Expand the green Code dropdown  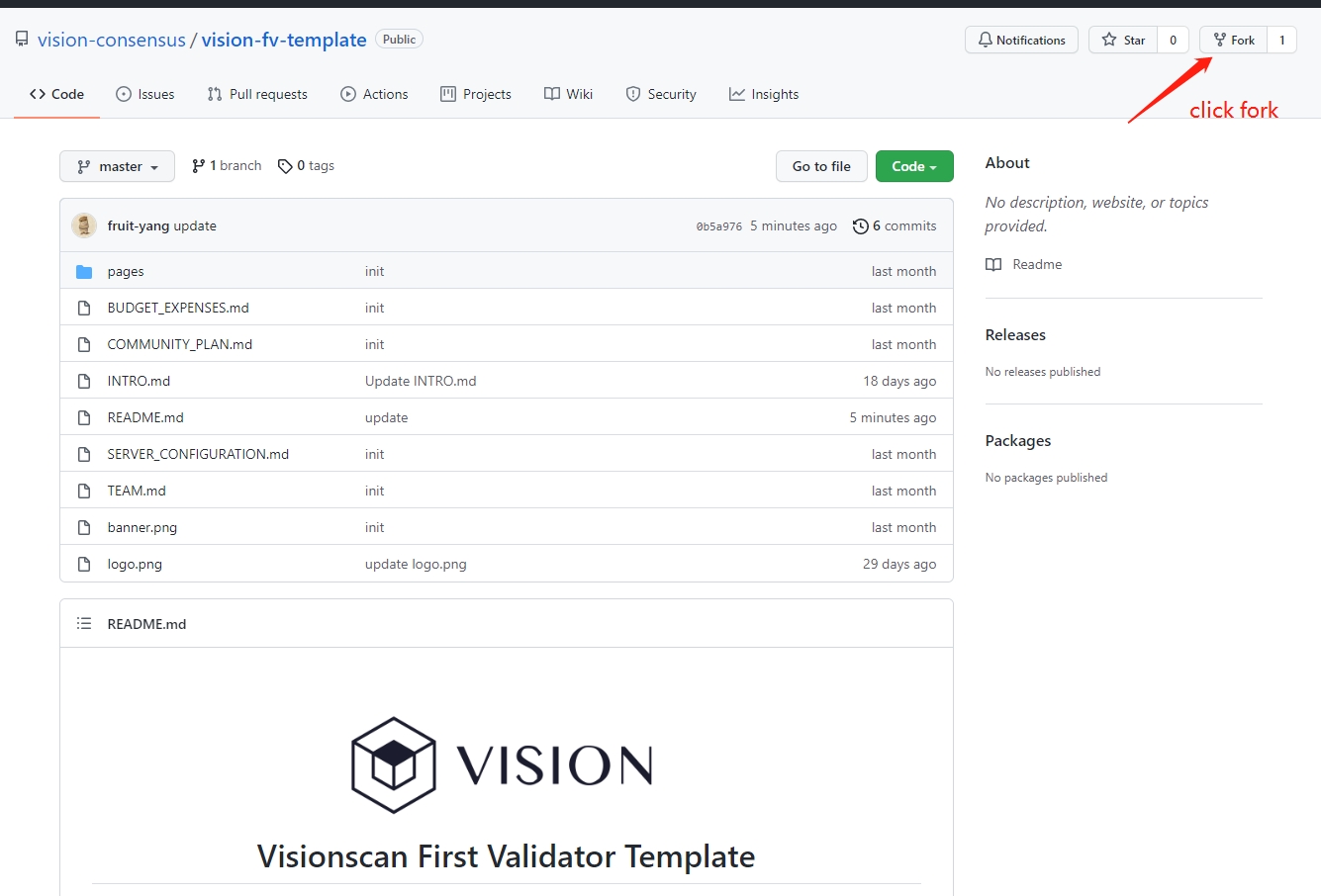click(913, 166)
